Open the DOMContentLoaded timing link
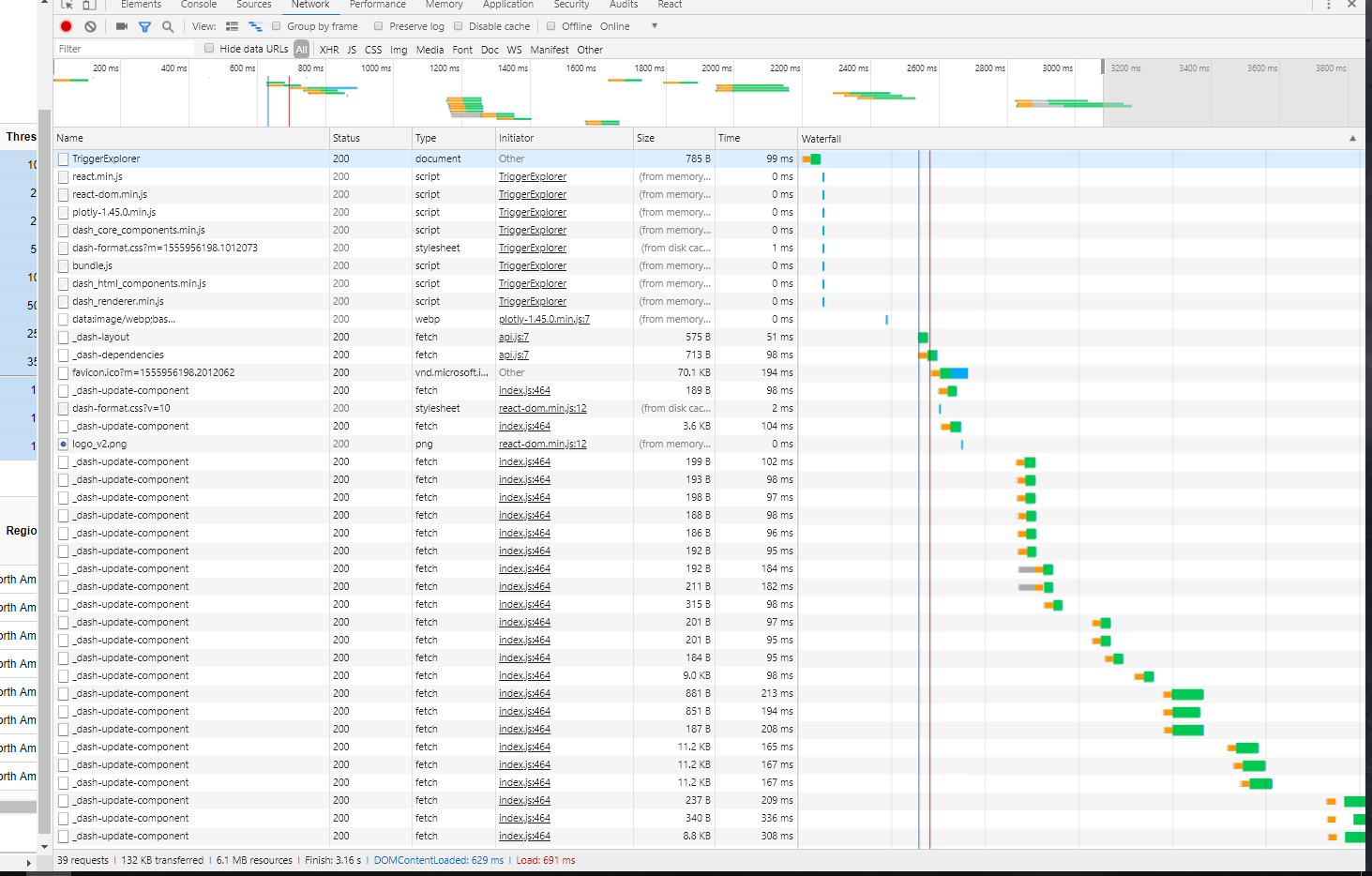 (440, 860)
